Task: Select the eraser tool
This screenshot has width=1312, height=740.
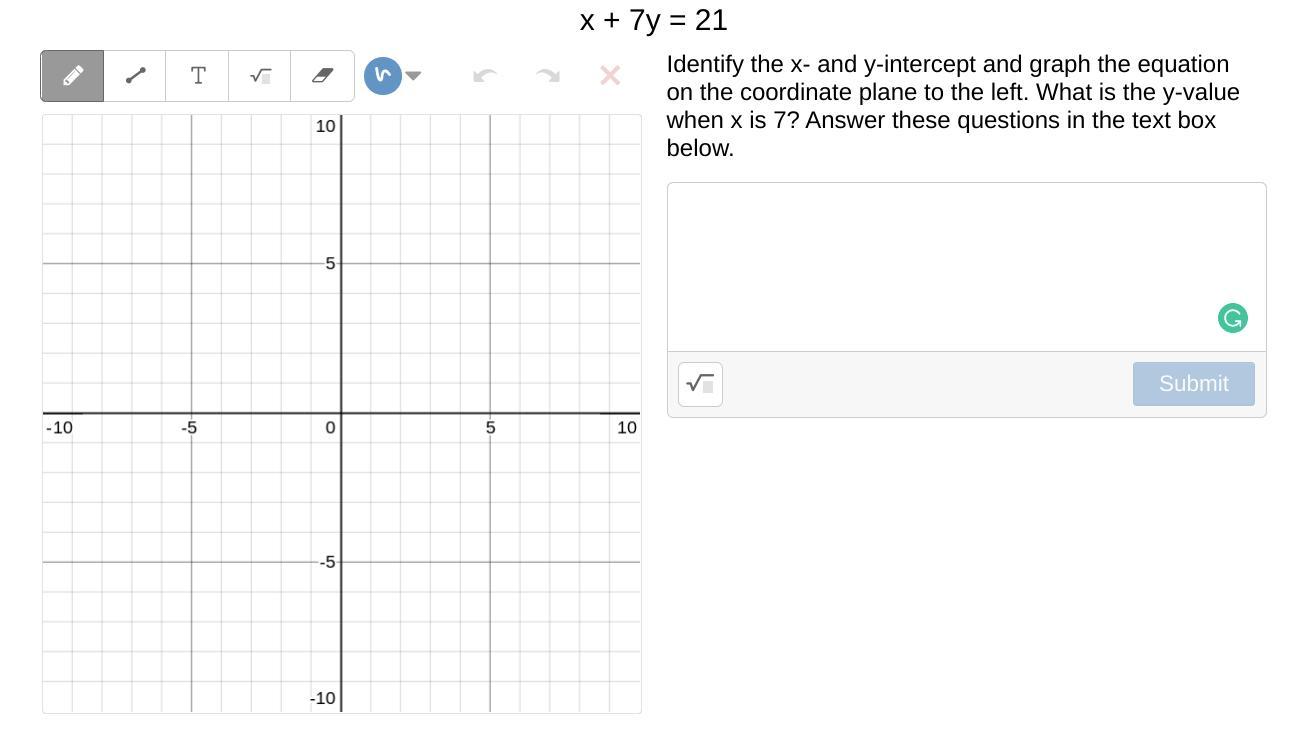Action: tap(322, 76)
